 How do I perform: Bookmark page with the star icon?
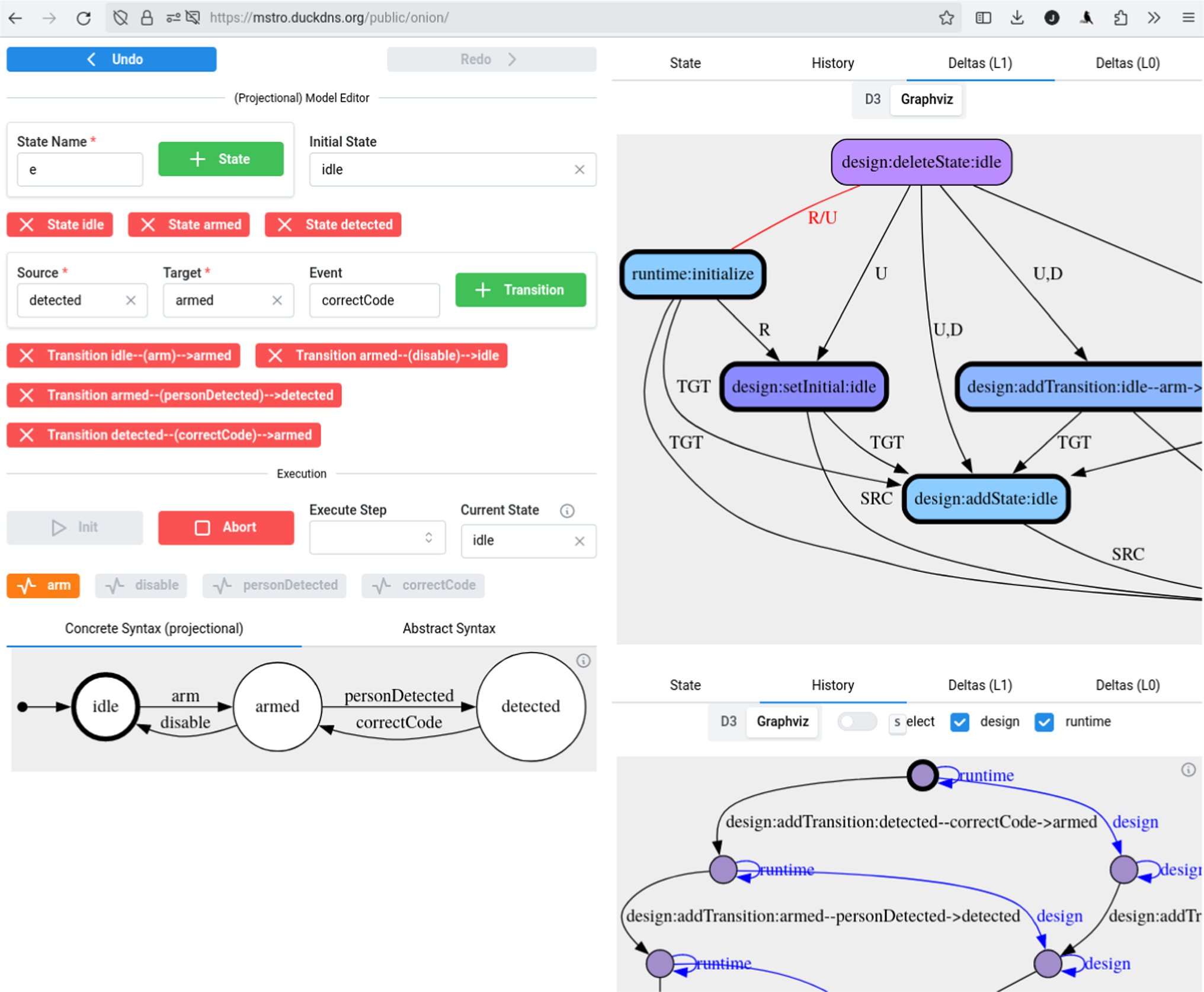(946, 18)
